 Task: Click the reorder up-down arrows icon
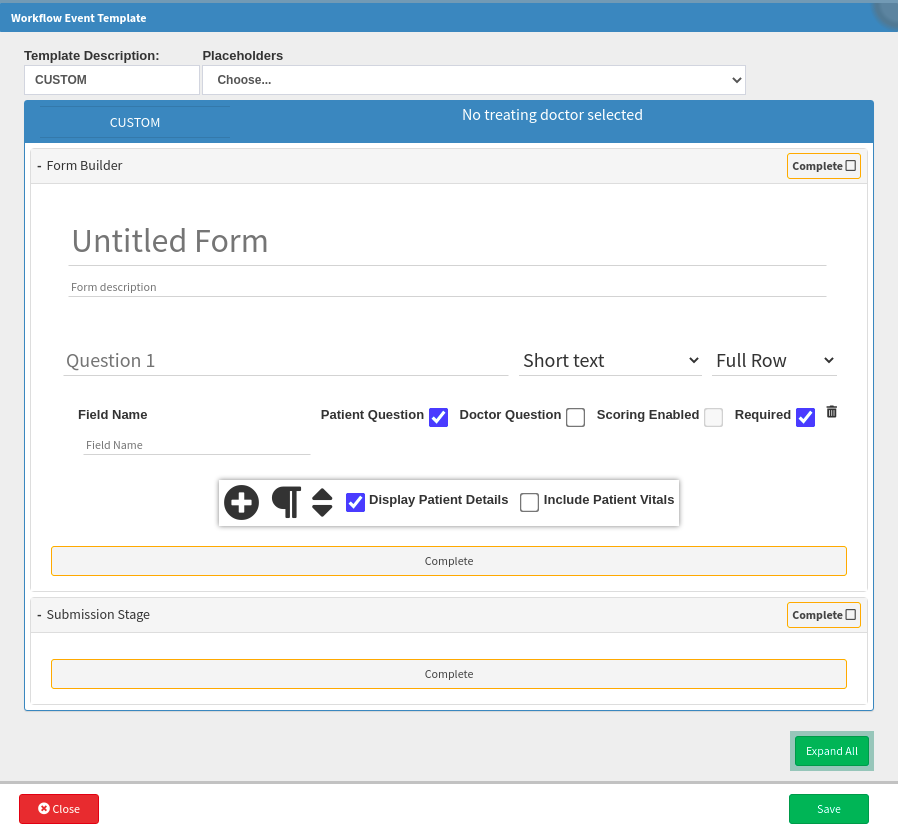[x=322, y=502]
